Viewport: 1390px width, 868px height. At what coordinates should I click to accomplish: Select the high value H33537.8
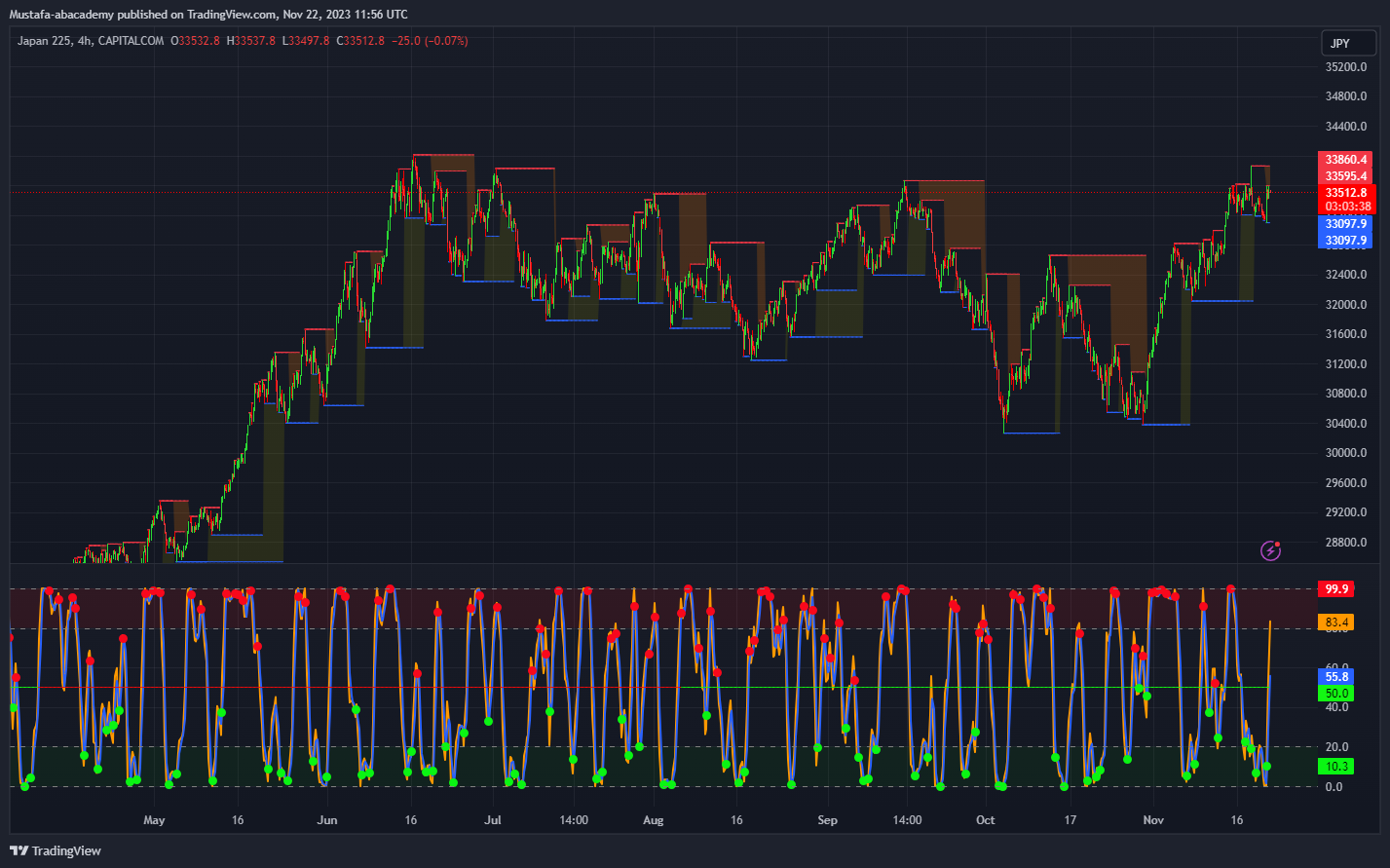(250, 41)
